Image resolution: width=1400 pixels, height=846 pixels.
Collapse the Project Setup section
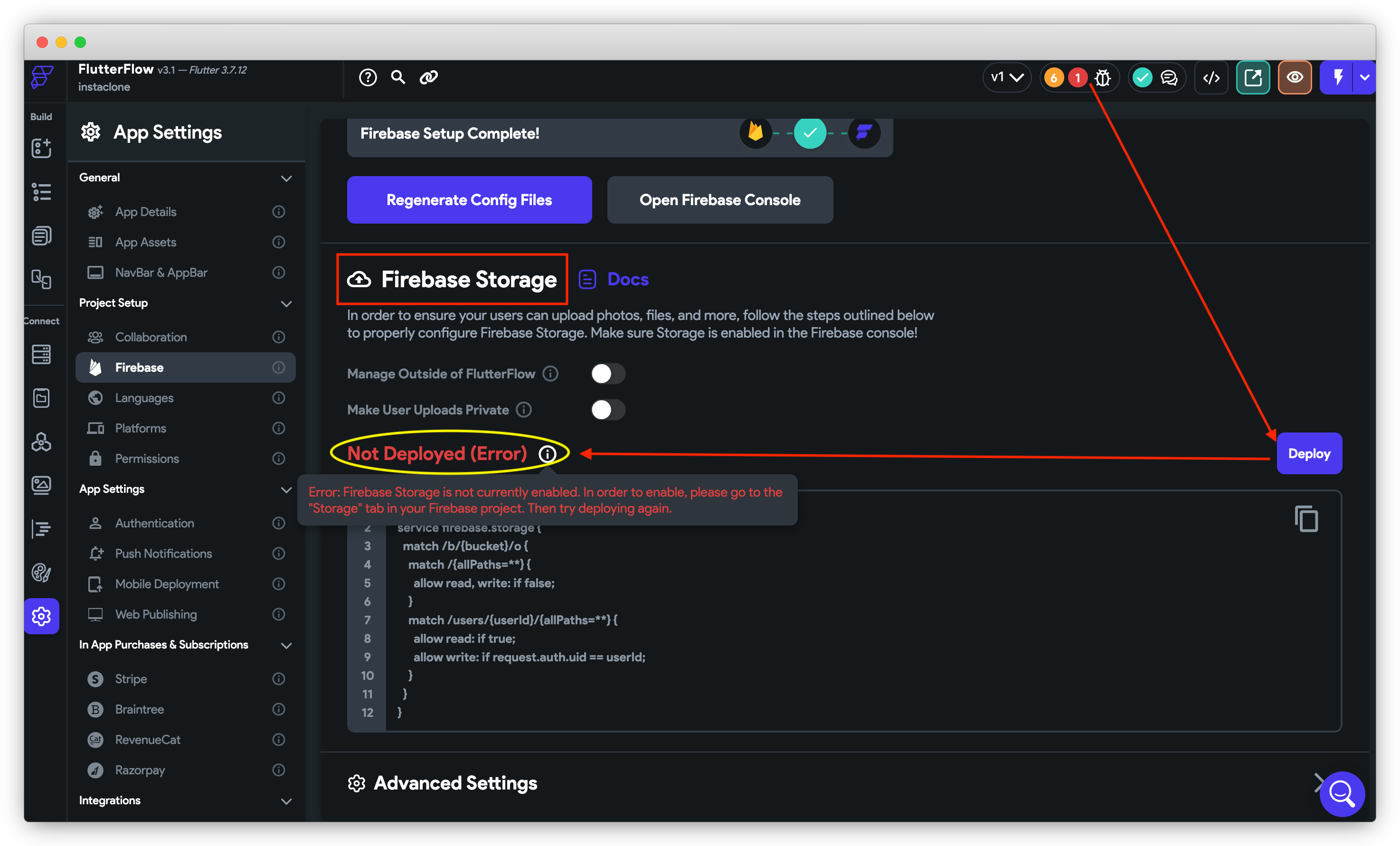pos(286,303)
